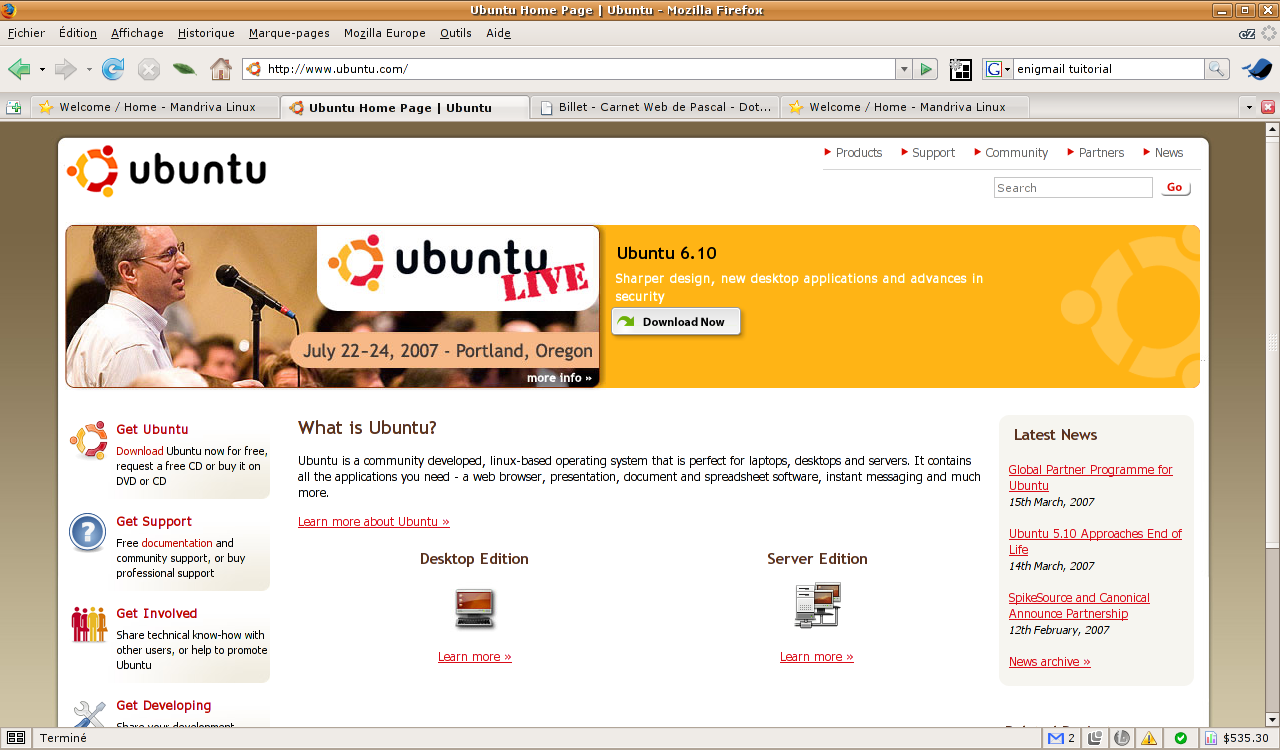Click the status bar icon left of Terminé

[16, 738]
